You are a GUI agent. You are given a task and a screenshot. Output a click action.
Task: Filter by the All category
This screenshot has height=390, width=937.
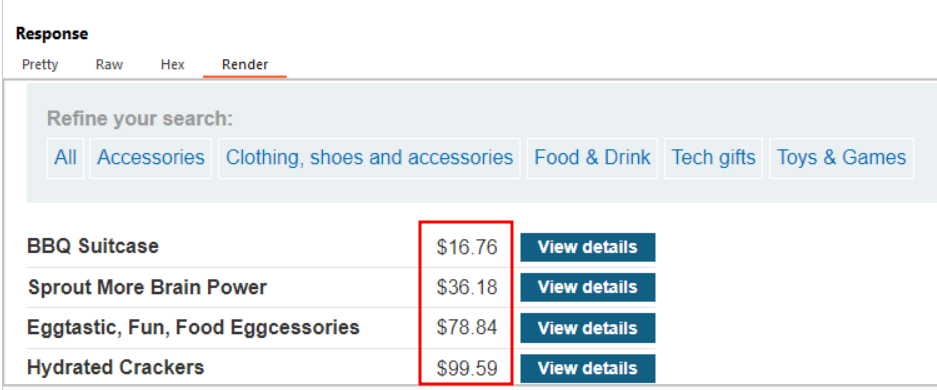(x=66, y=158)
